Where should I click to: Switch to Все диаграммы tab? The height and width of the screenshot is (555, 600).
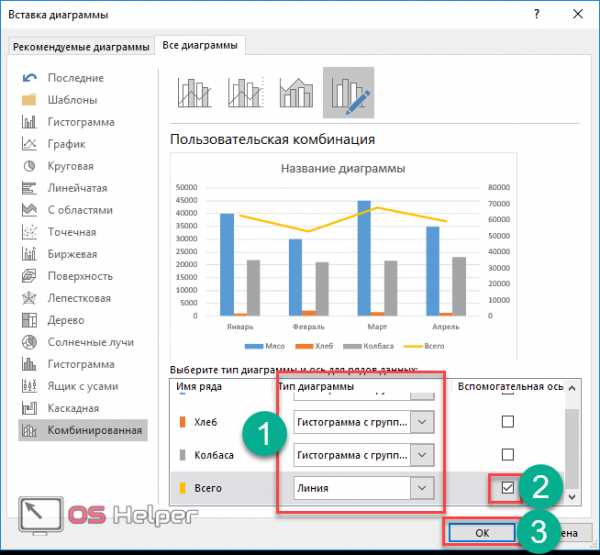pyautogui.click(x=200, y=46)
